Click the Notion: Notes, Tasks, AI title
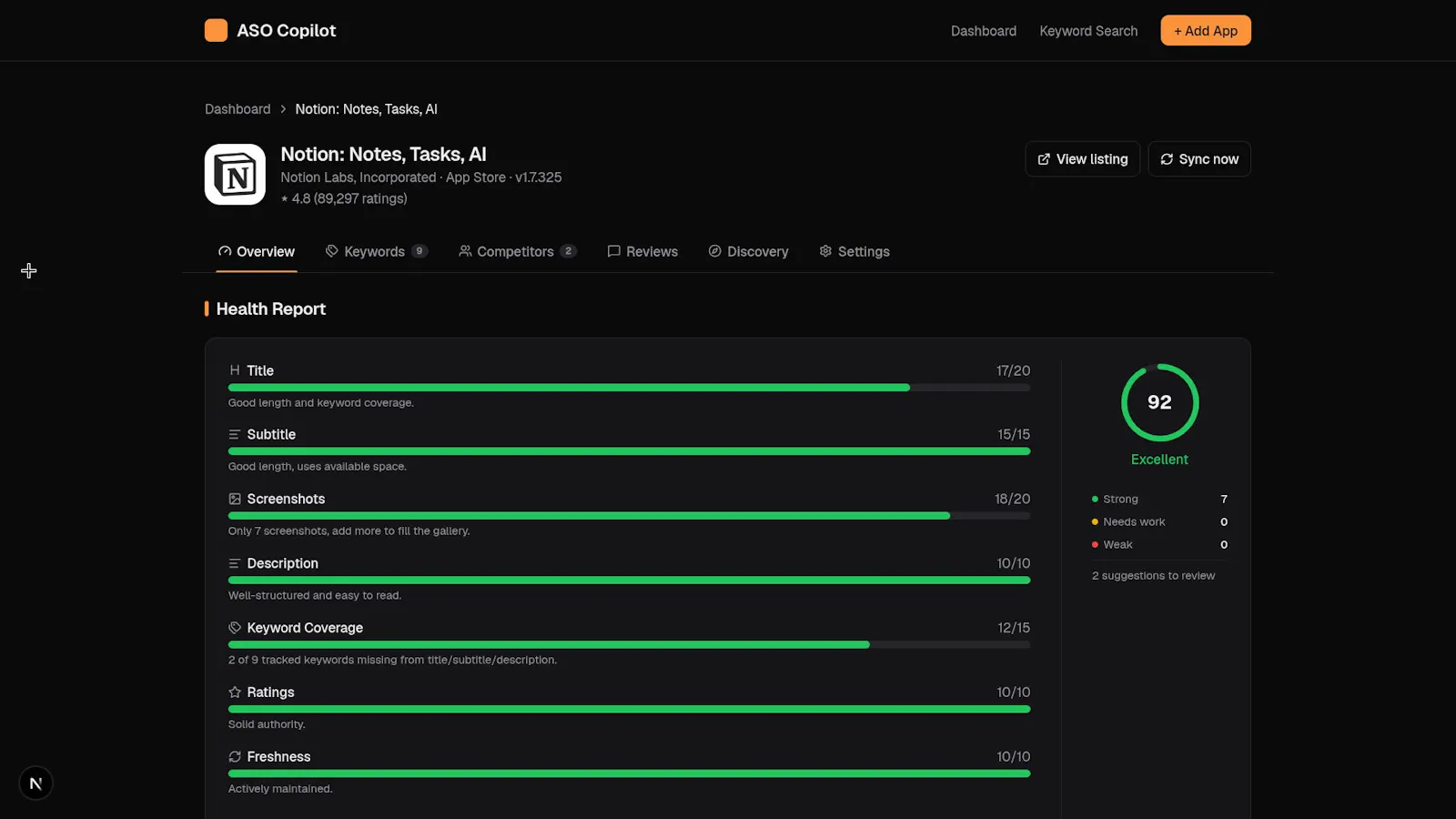The image size is (1456, 819). click(383, 154)
